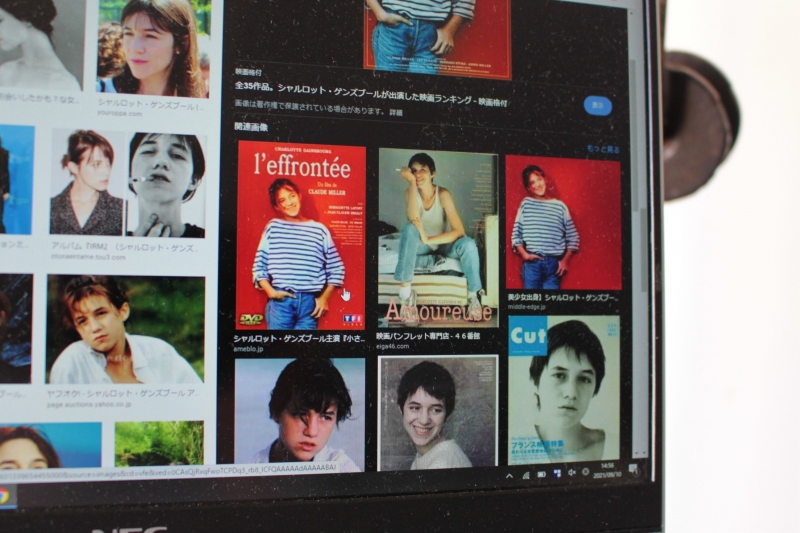Click the もっと見る link
The width and height of the screenshot is (800, 533).
pos(603,149)
